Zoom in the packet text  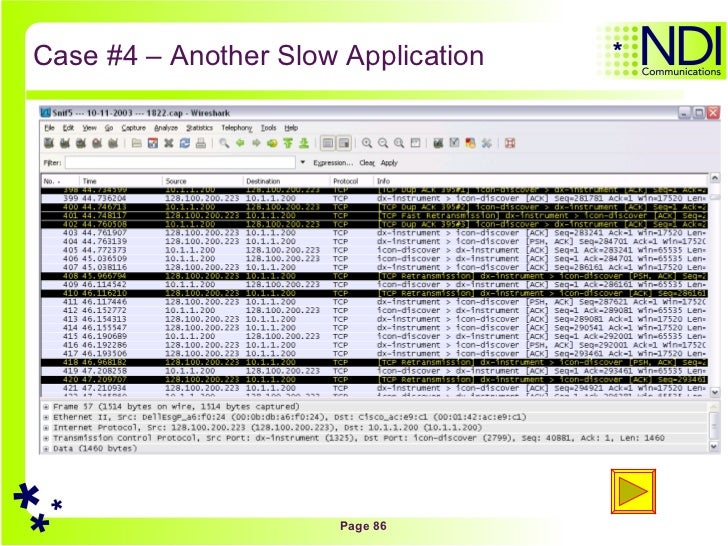click(367, 143)
